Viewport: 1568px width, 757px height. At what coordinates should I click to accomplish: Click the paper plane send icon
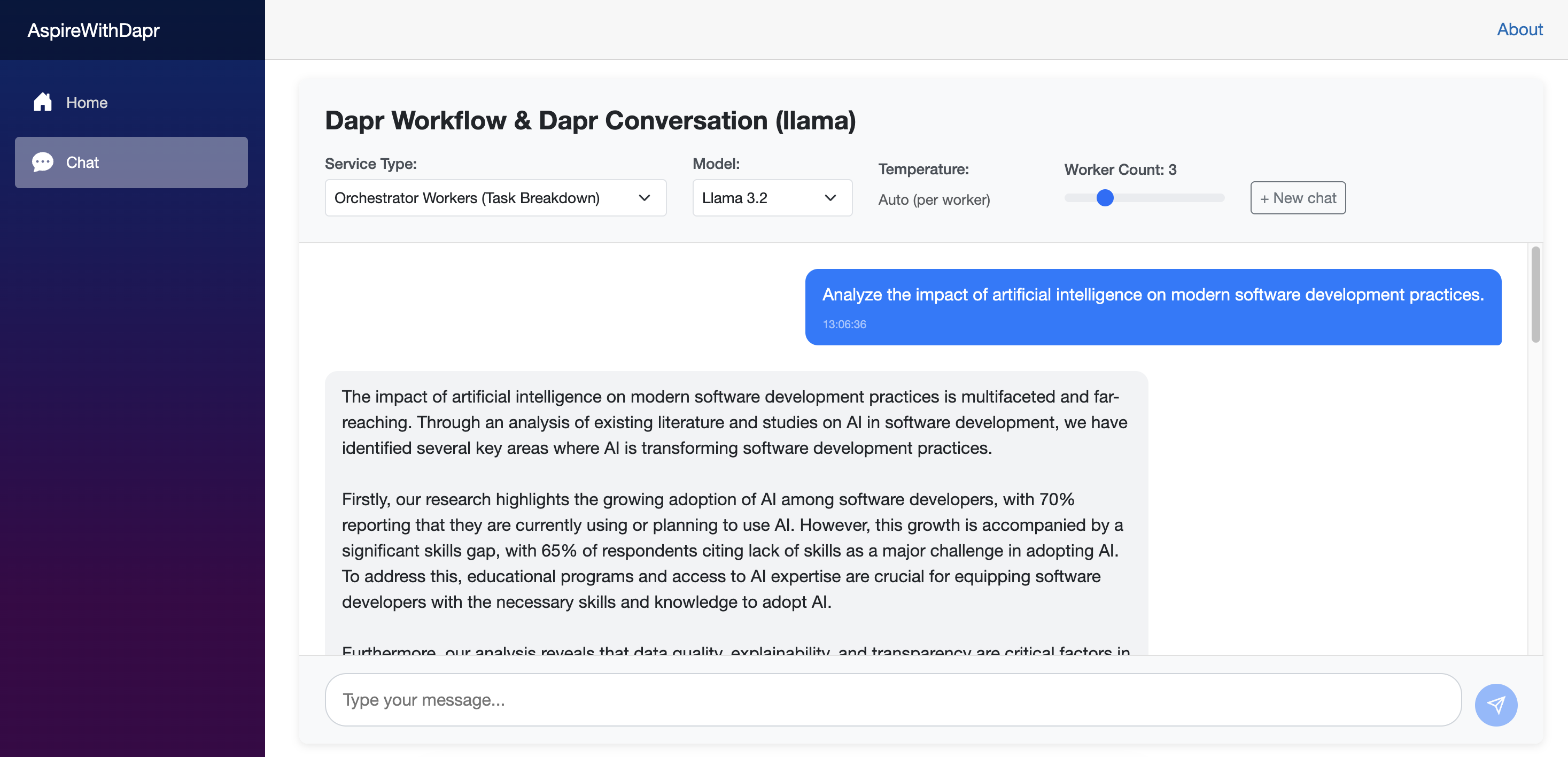1495,705
